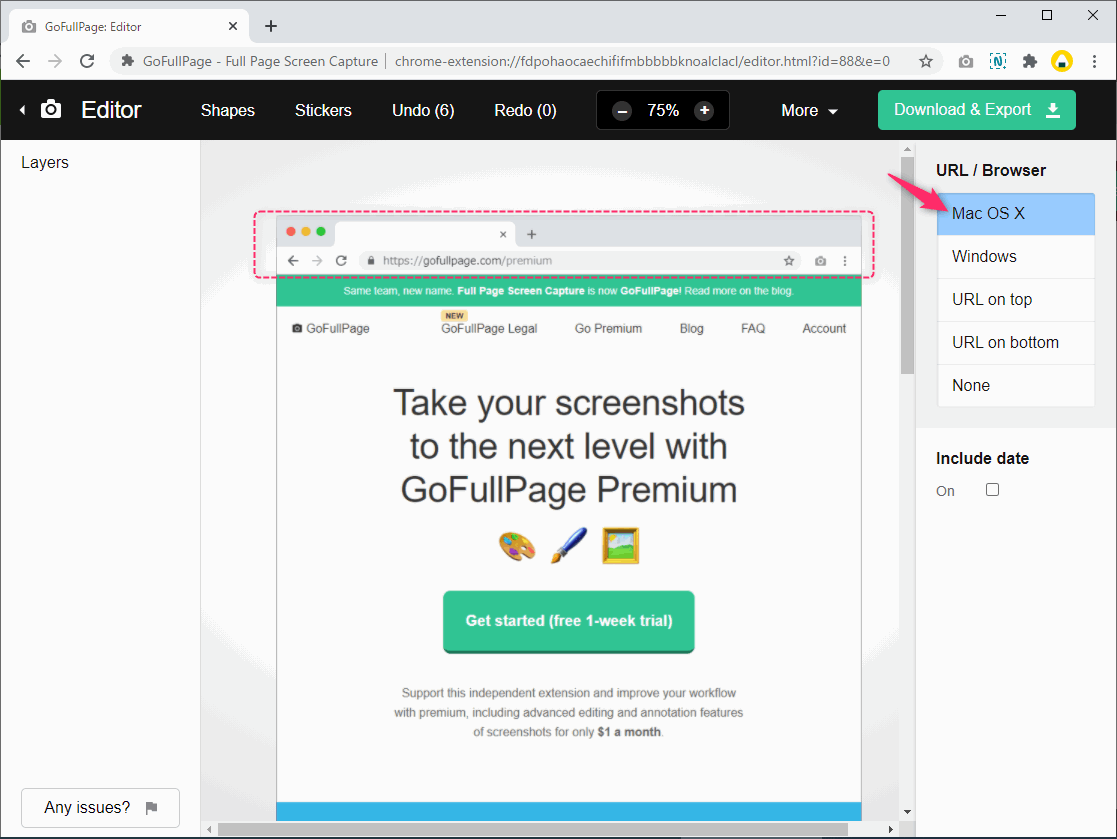1117x839 pixels.
Task: Click the Any issues? button
Action: [100, 808]
